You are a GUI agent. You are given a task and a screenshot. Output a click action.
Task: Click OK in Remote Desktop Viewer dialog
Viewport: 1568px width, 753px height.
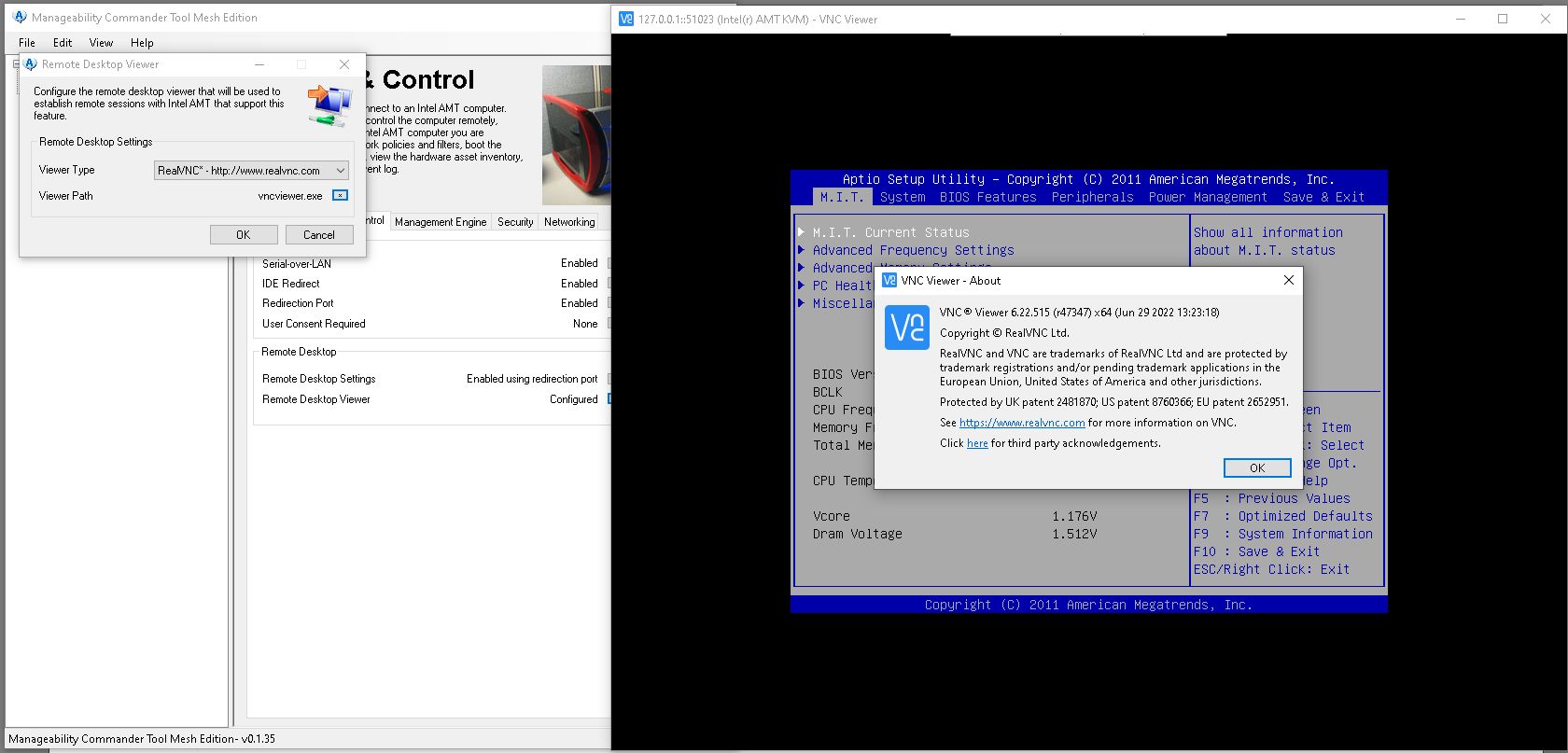click(x=244, y=235)
